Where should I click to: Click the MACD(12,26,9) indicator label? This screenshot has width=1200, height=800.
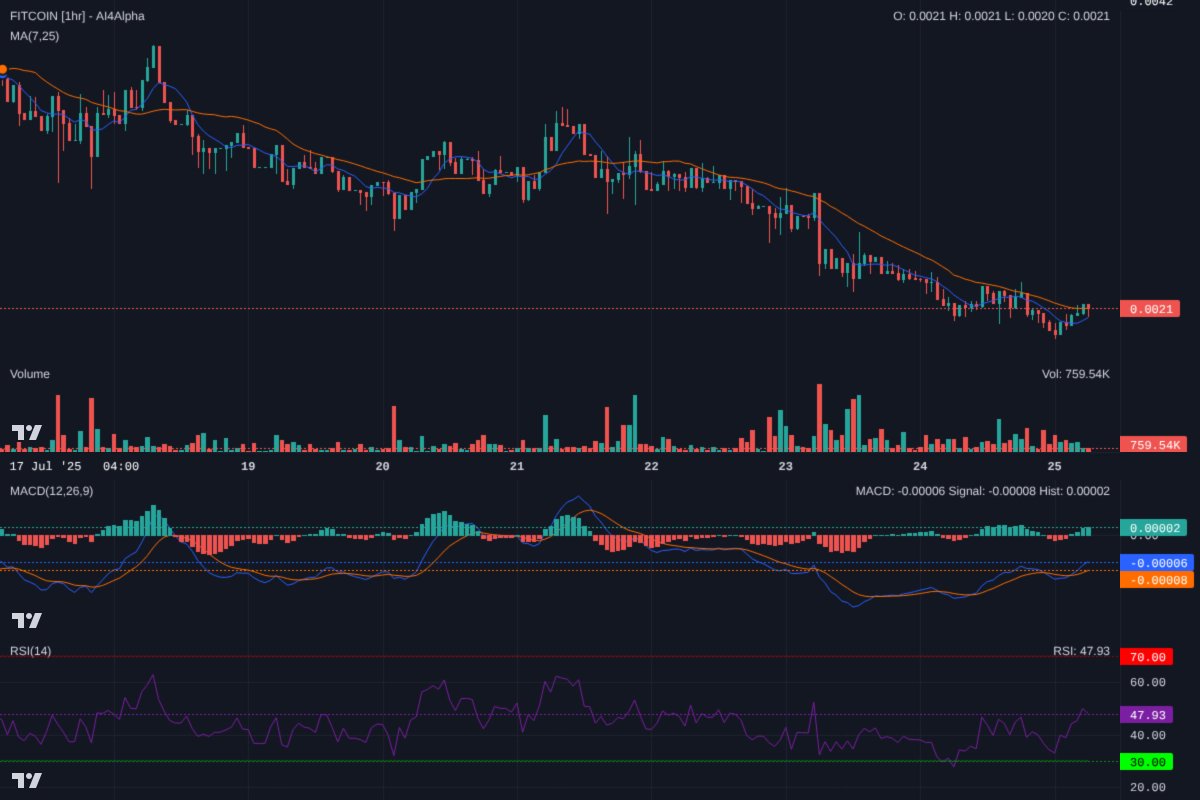click(x=52, y=491)
